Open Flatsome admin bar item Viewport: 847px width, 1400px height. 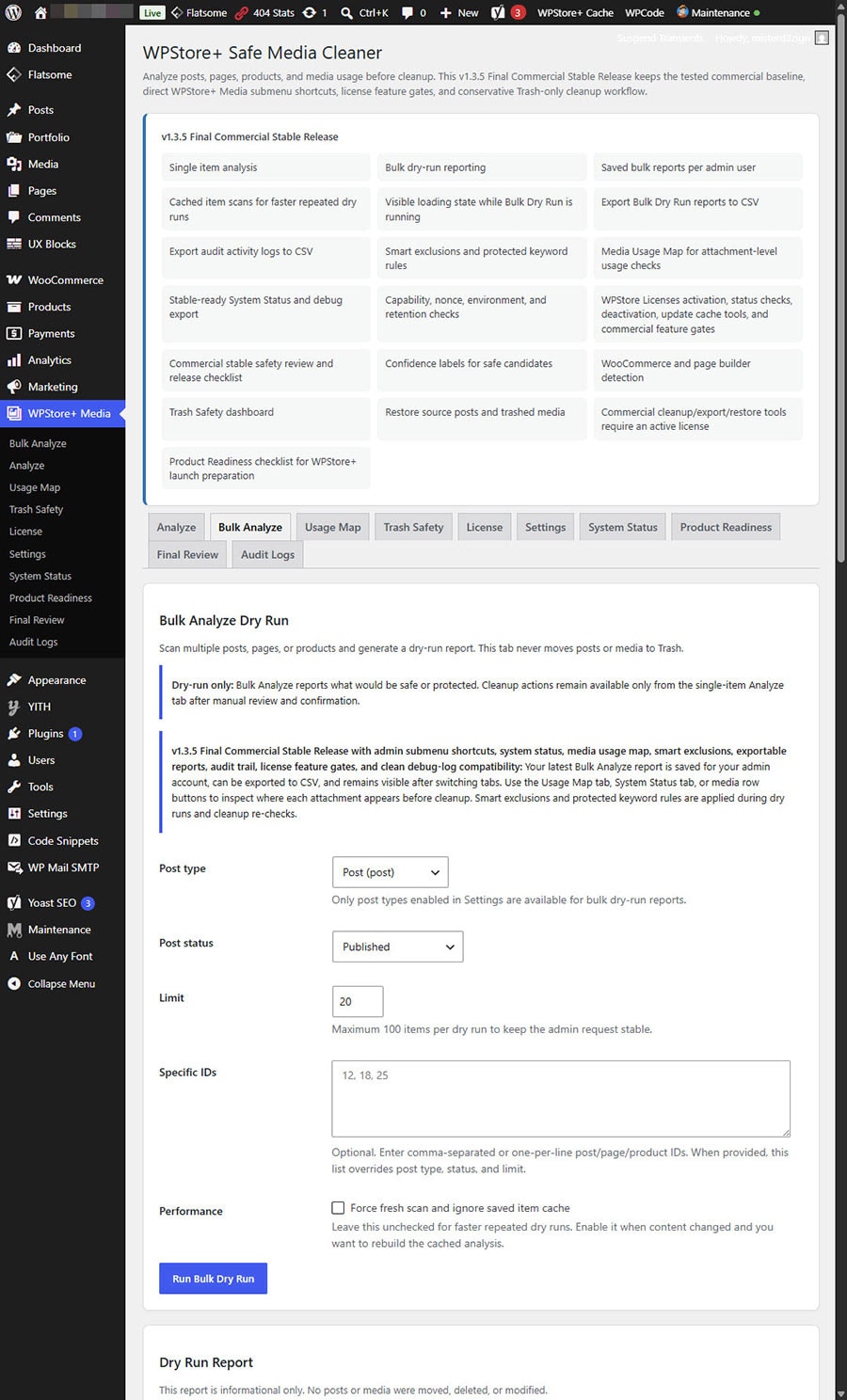(199, 13)
